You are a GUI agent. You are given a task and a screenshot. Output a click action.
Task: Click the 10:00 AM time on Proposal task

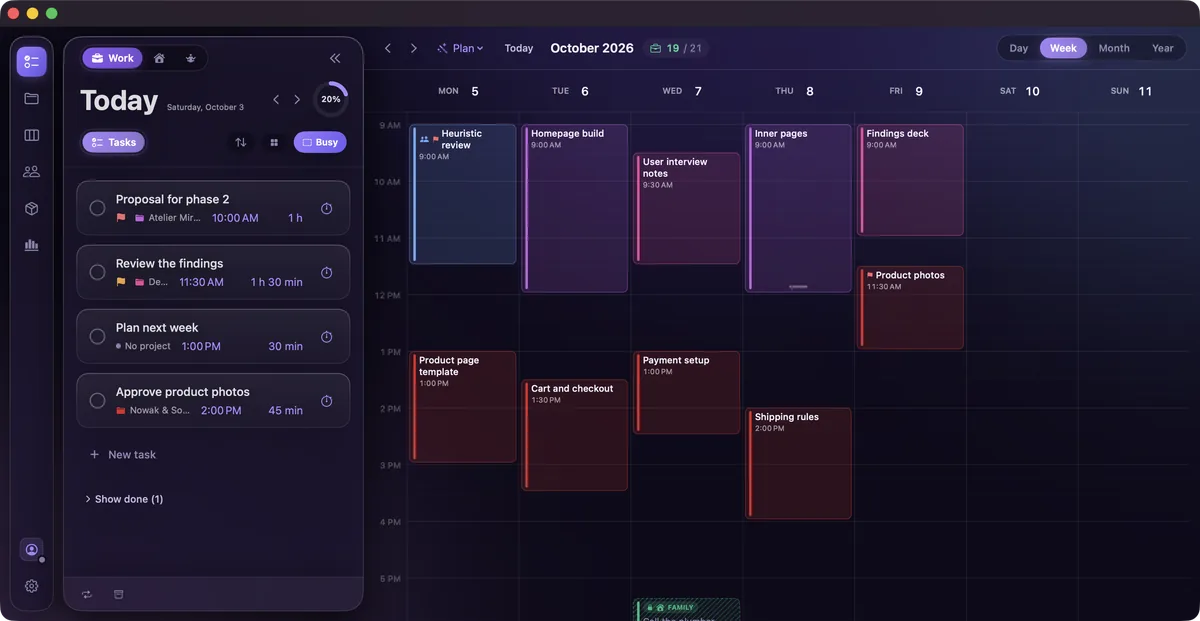click(235, 218)
